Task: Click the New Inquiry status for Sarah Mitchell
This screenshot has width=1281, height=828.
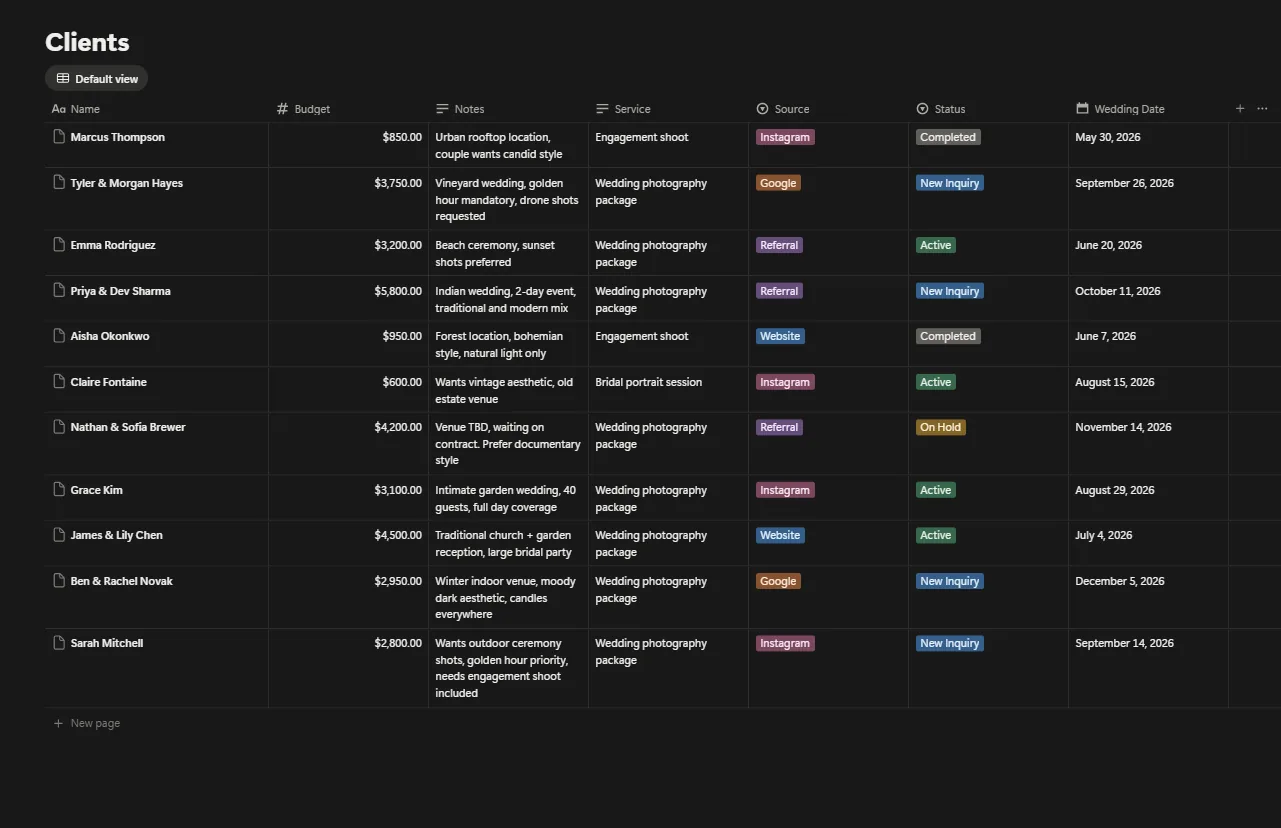Action: [950, 643]
